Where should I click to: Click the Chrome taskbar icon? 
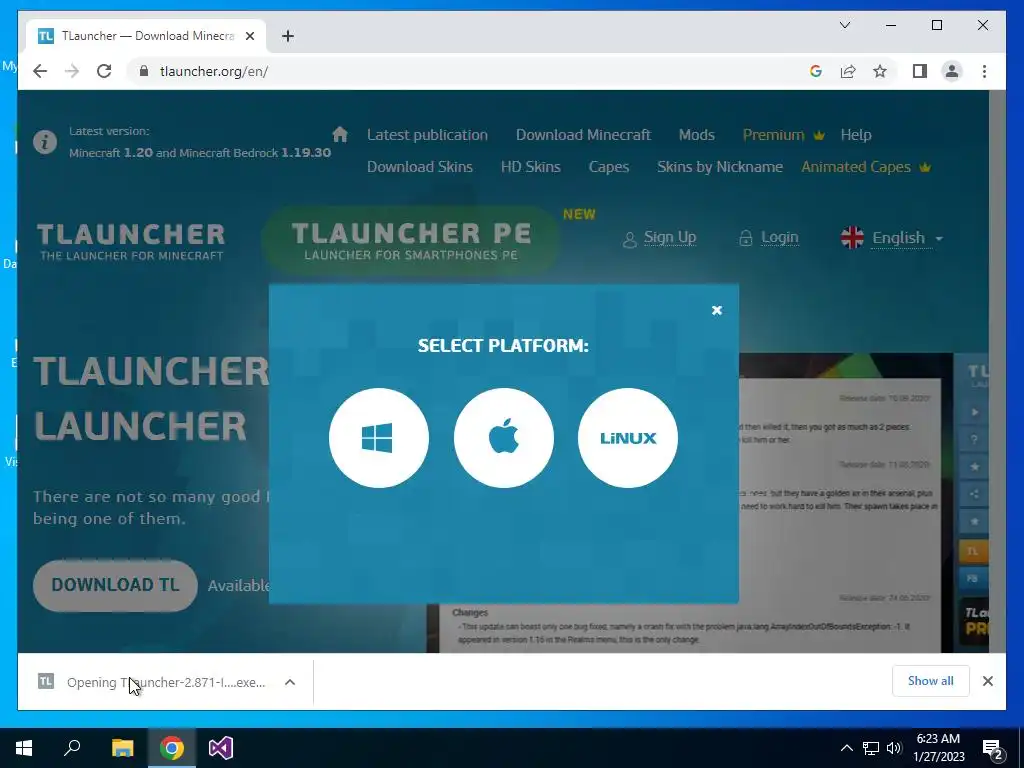pos(172,748)
